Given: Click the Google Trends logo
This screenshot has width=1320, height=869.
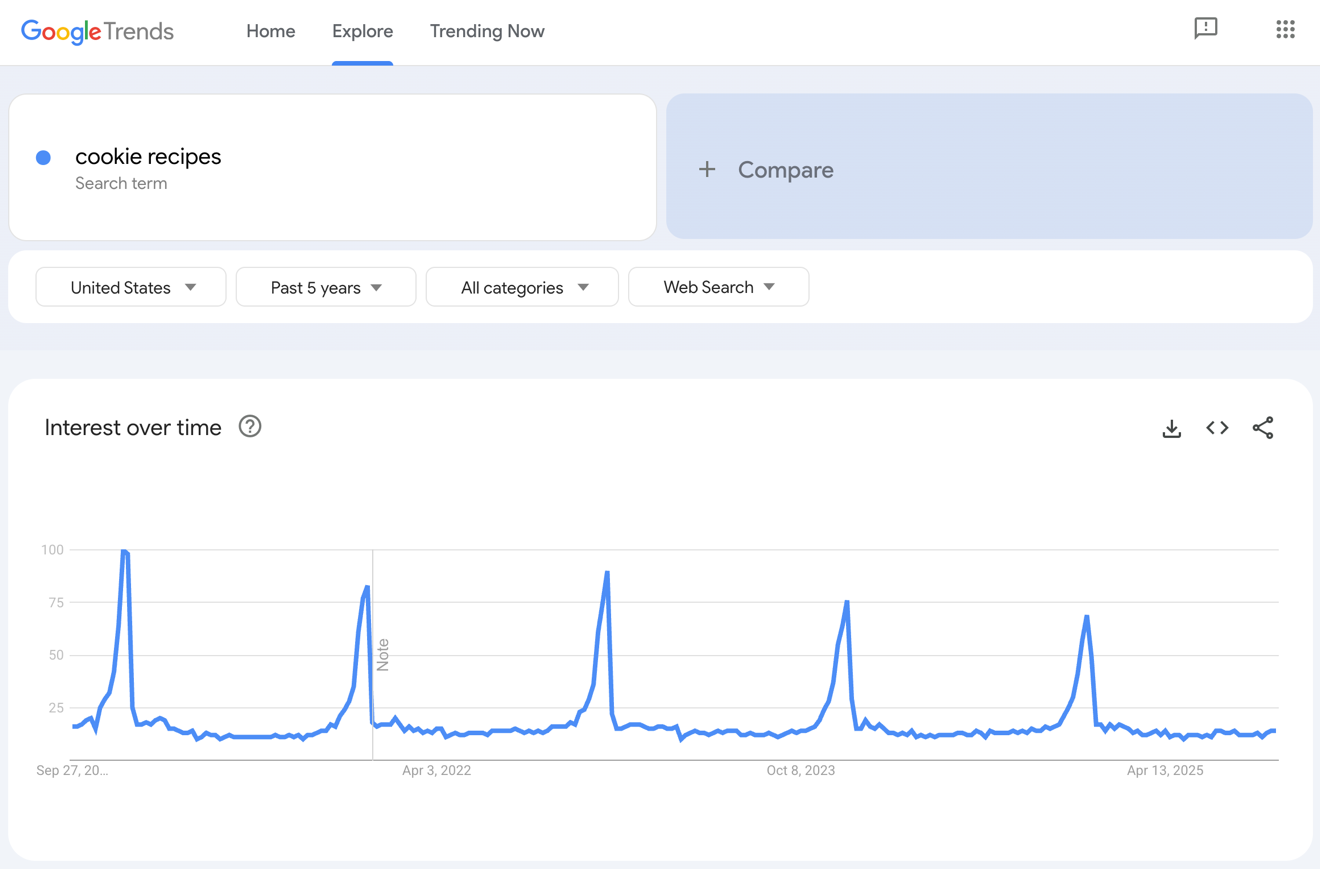Looking at the screenshot, I should pos(96,31).
